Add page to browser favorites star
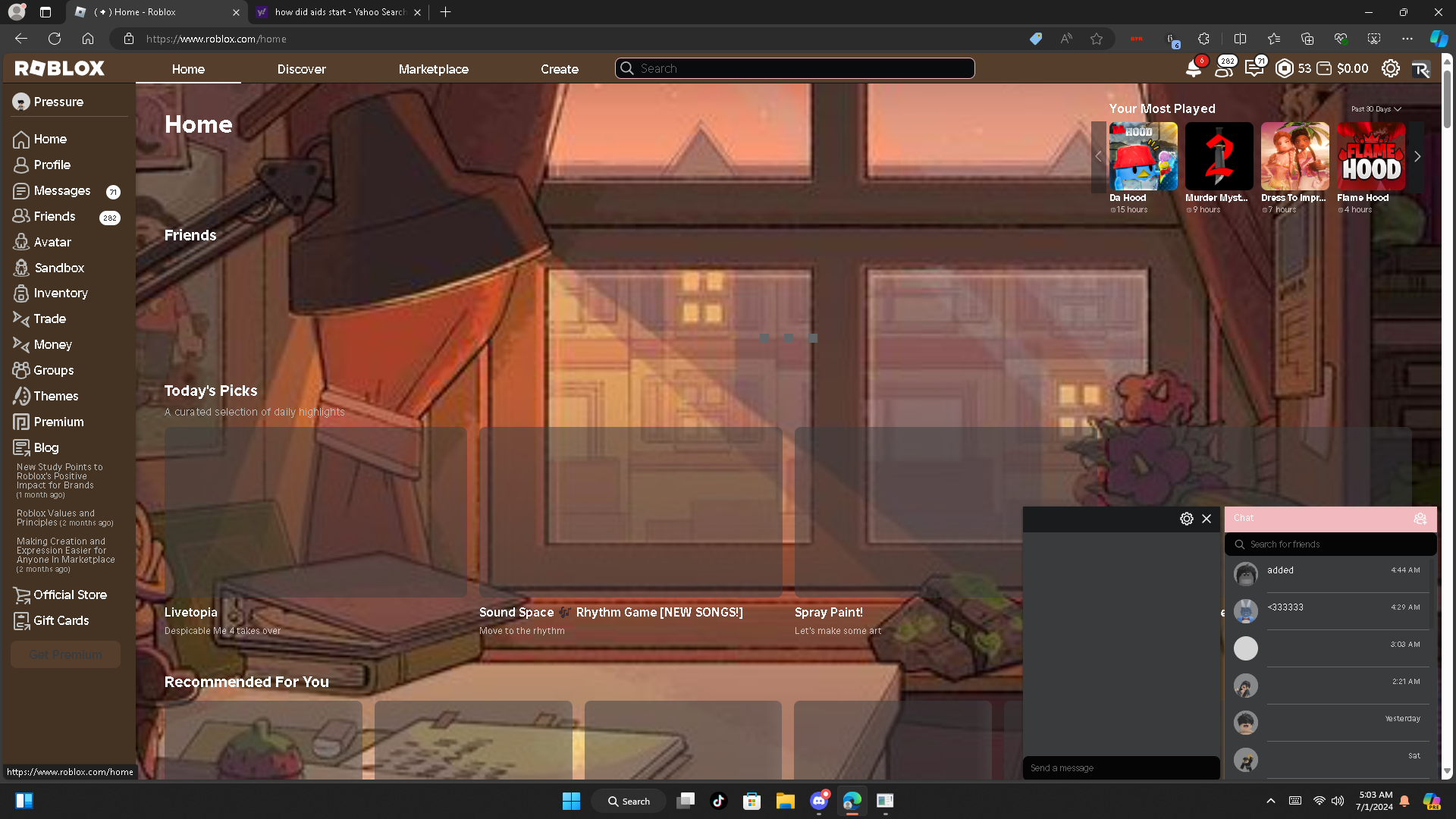Screen dimensions: 1456x819 tap(1097, 39)
